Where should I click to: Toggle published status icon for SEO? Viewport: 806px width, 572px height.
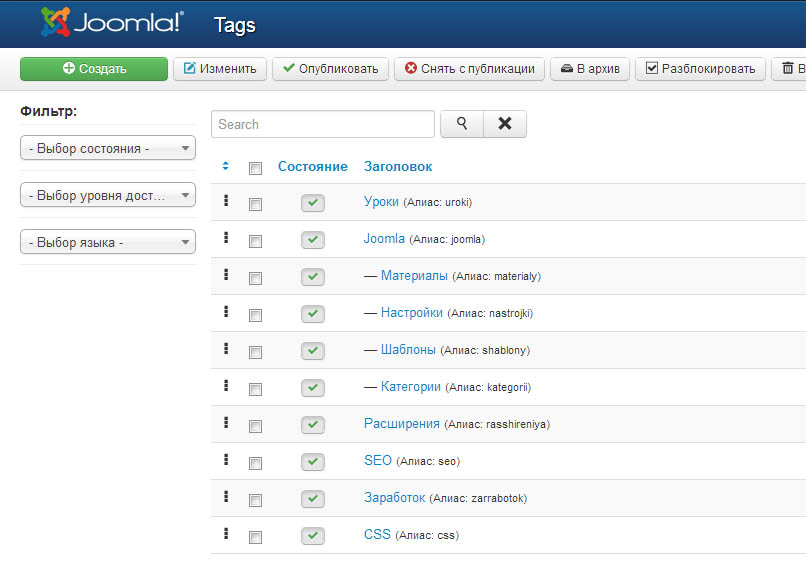click(x=313, y=462)
